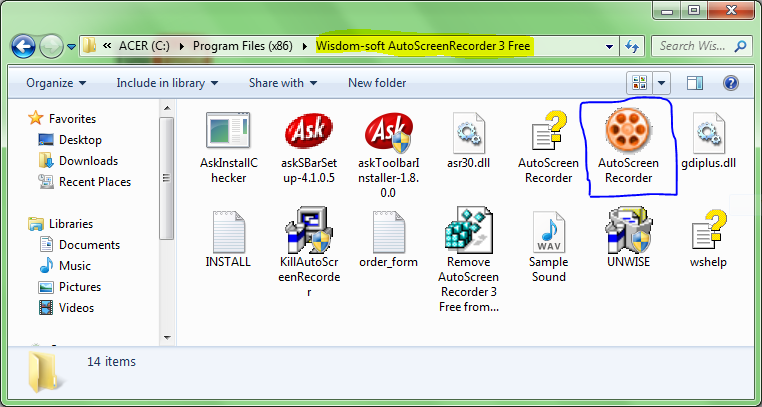Open Music library
Viewport: 762px width, 407px height.
click(x=75, y=266)
